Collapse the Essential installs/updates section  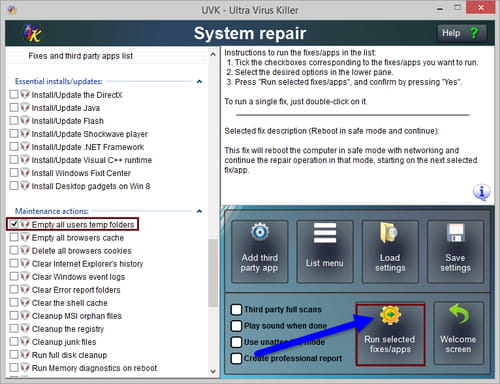pos(199,81)
